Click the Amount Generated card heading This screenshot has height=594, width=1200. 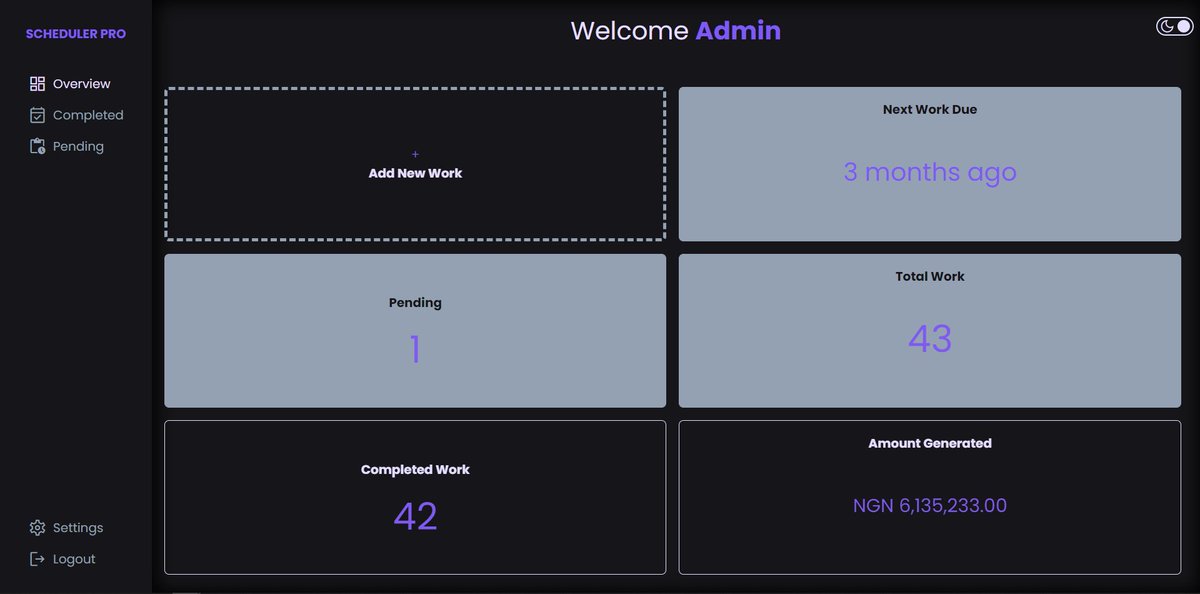point(930,443)
